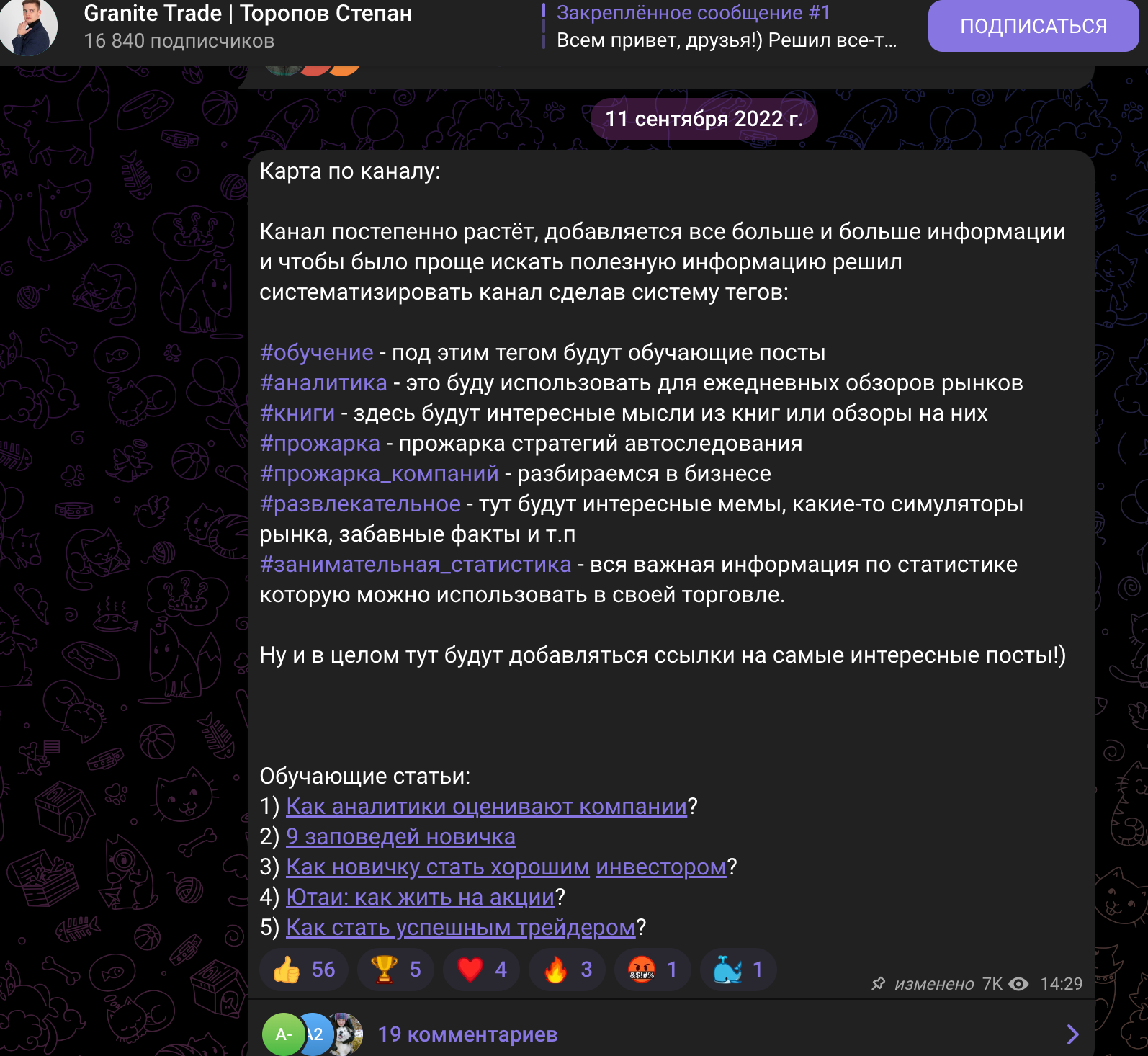Add thumbs-up reaction with 56 count
This screenshot has height=1056, width=1148.
point(303,970)
